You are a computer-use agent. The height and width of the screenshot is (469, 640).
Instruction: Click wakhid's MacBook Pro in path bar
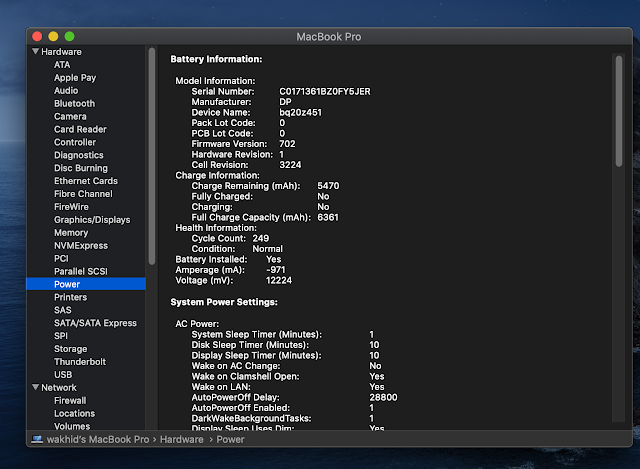(x=98, y=440)
